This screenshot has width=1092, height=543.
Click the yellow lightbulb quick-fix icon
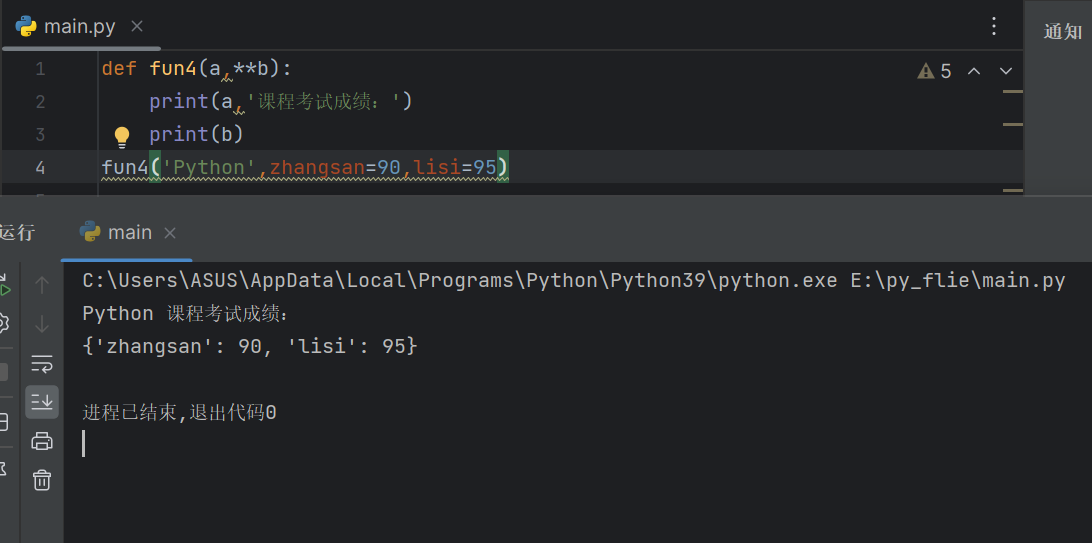[122, 136]
